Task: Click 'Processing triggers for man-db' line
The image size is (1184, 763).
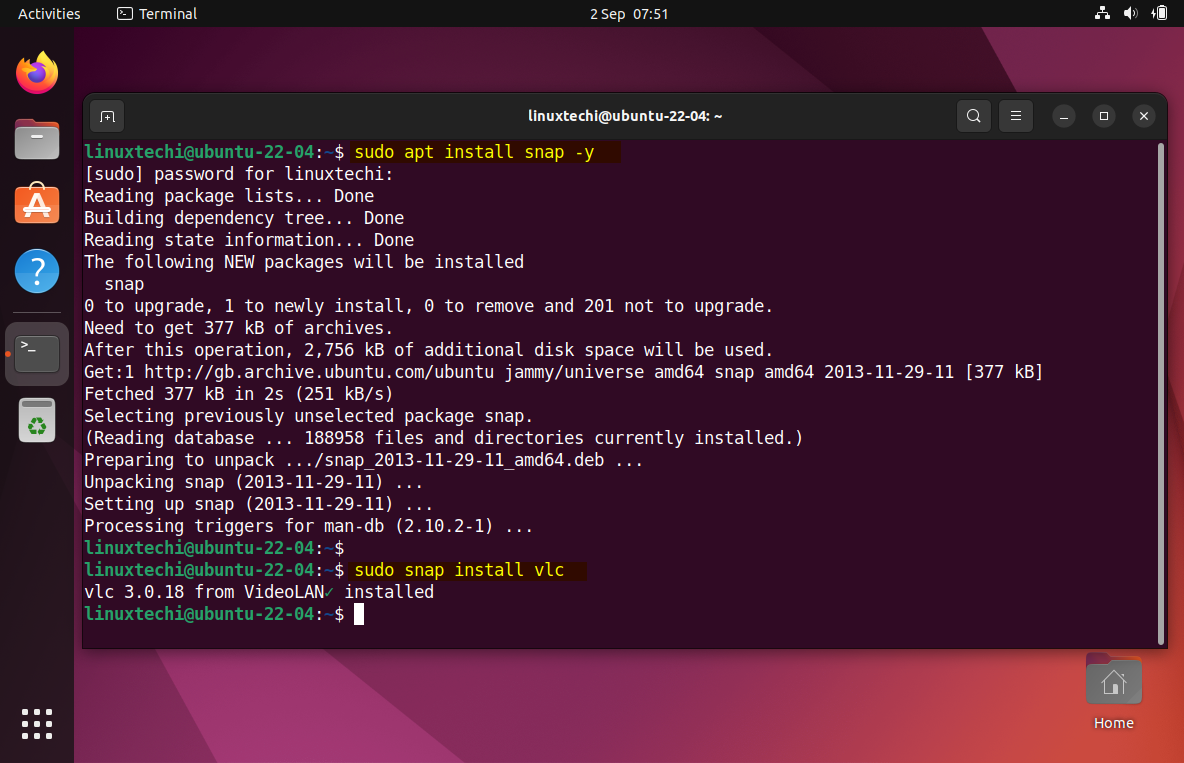Action: click(x=308, y=526)
